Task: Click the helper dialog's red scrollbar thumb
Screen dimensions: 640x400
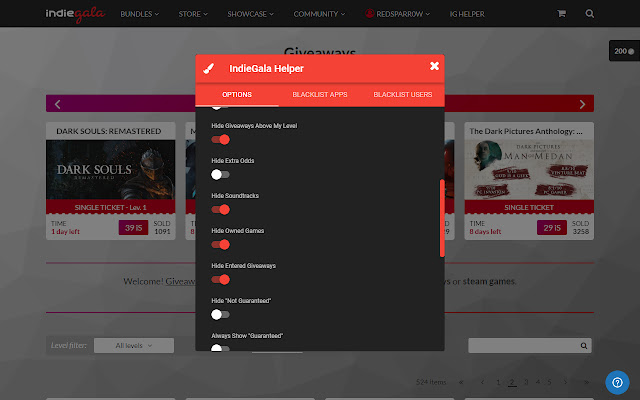Action: pyautogui.click(x=442, y=218)
